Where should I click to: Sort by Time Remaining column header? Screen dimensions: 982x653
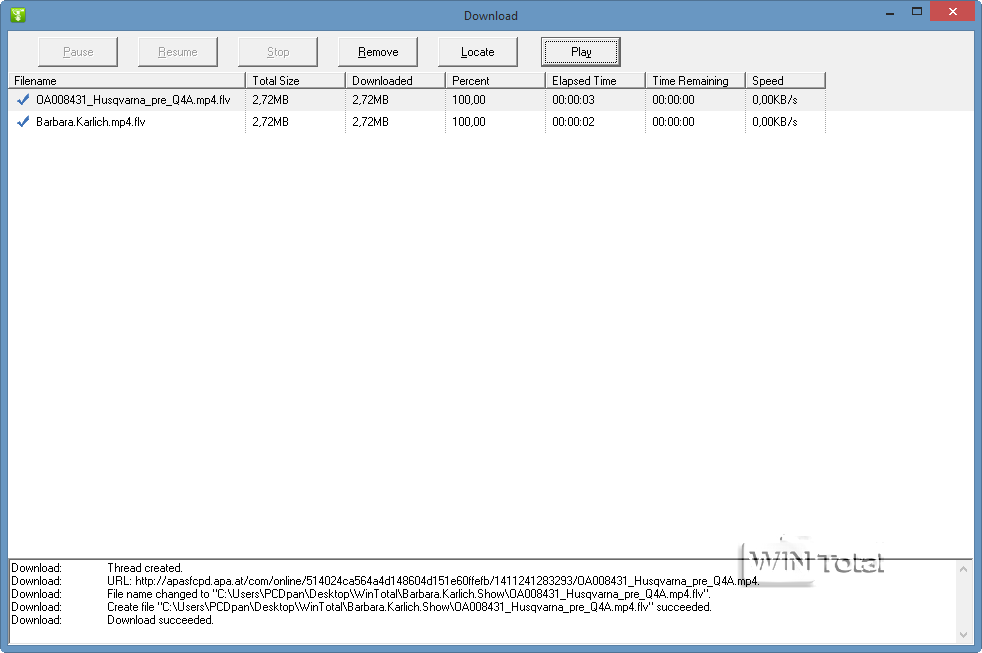click(x=695, y=81)
